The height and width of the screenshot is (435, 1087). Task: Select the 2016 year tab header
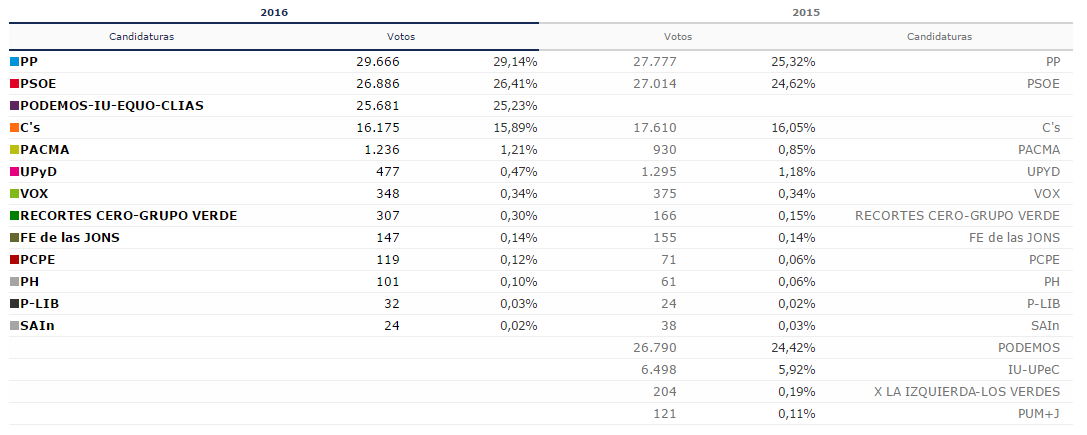(x=274, y=12)
